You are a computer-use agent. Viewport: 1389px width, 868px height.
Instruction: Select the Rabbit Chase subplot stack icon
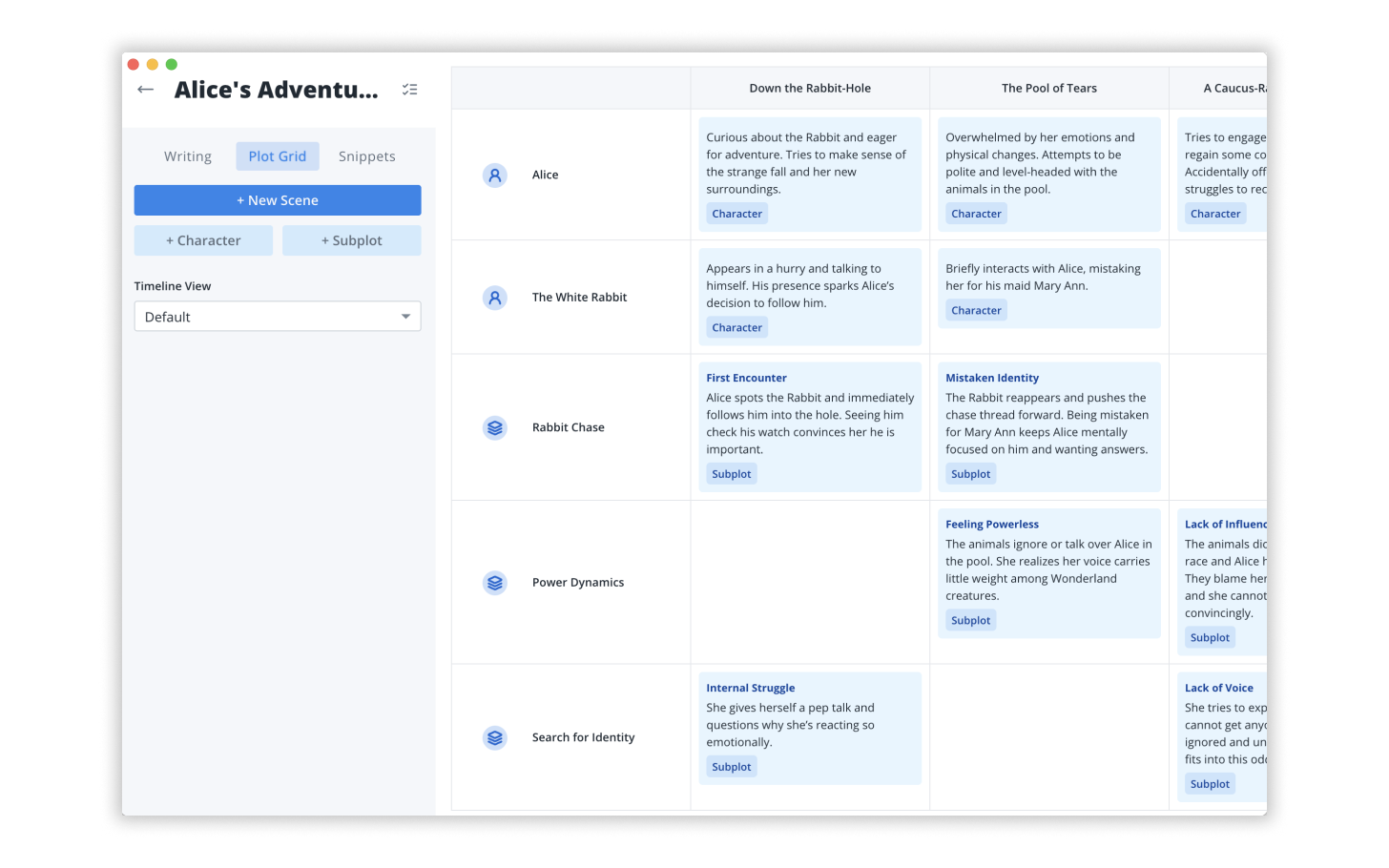tap(494, 427)
